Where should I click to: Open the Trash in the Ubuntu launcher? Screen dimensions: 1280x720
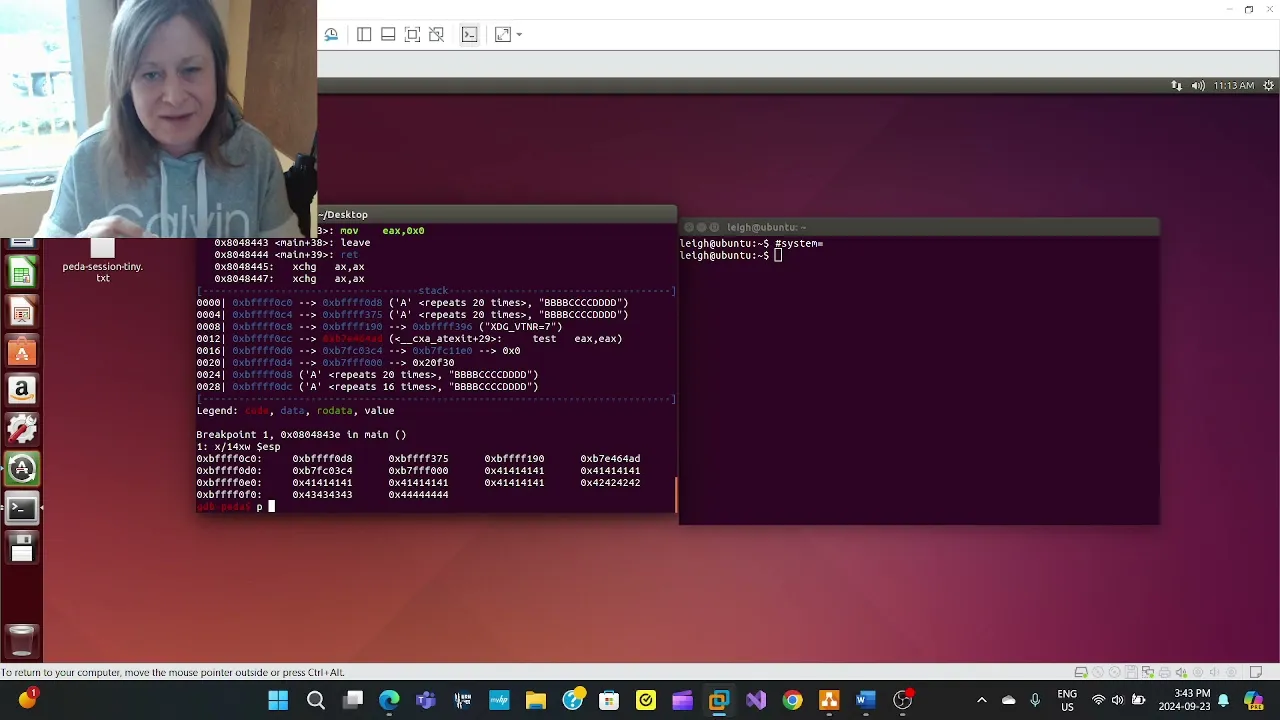click(22, 640)
